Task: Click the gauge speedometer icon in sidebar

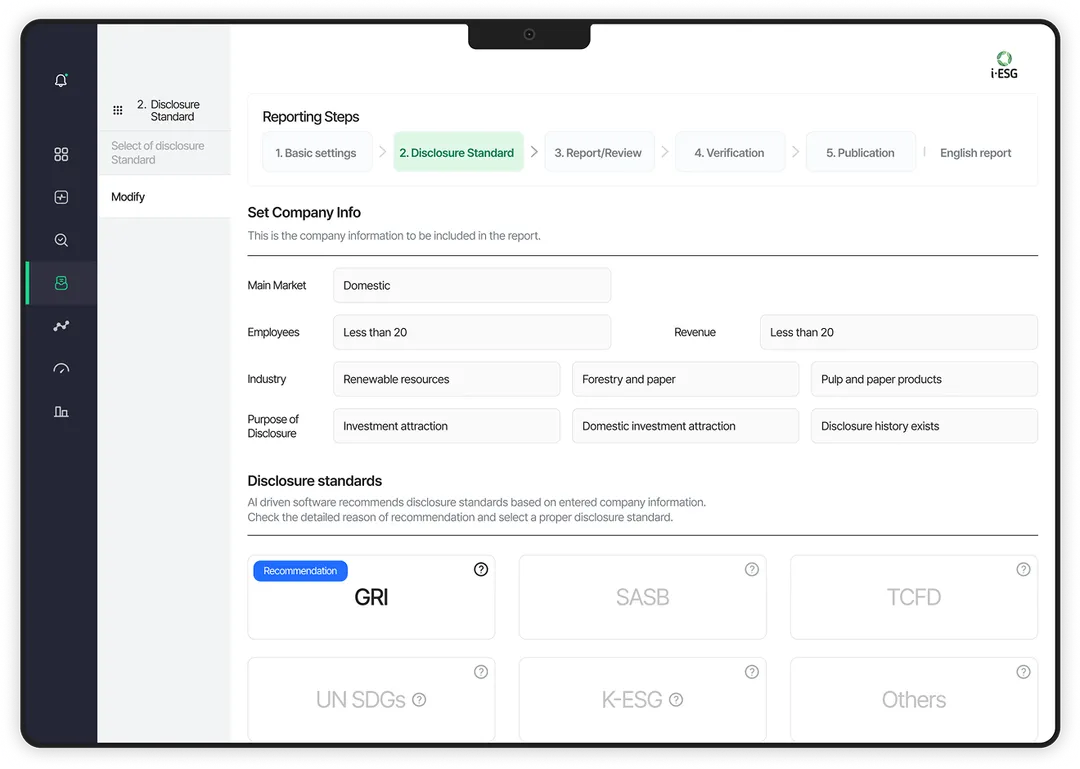Action: point(61,369)
